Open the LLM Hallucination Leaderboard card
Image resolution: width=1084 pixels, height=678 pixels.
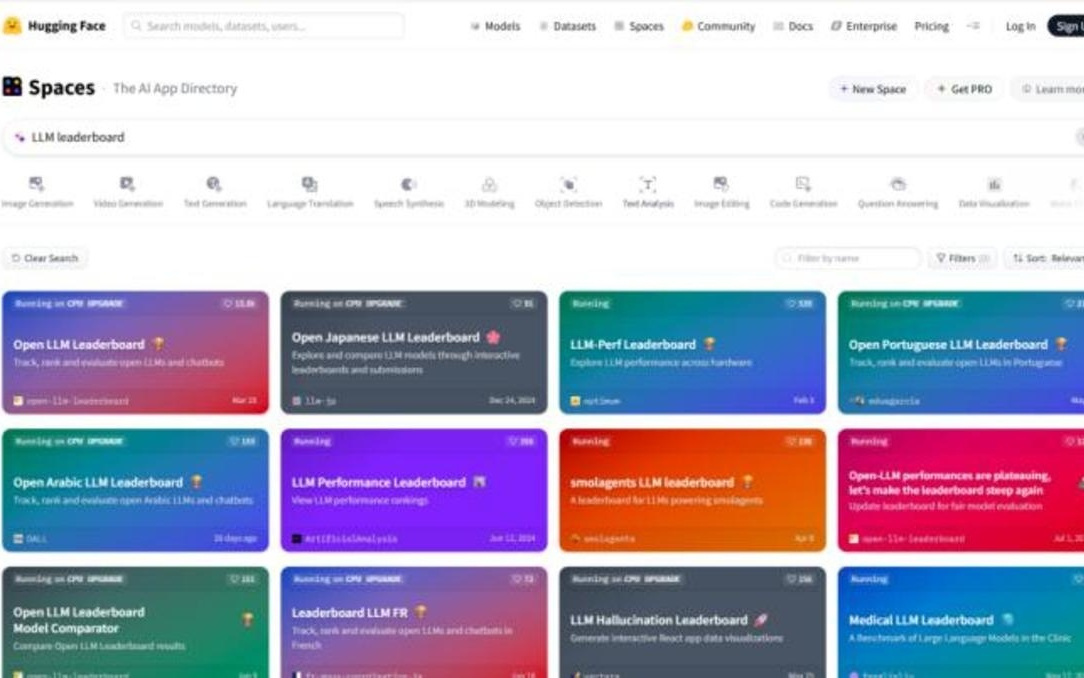point(692,622)
